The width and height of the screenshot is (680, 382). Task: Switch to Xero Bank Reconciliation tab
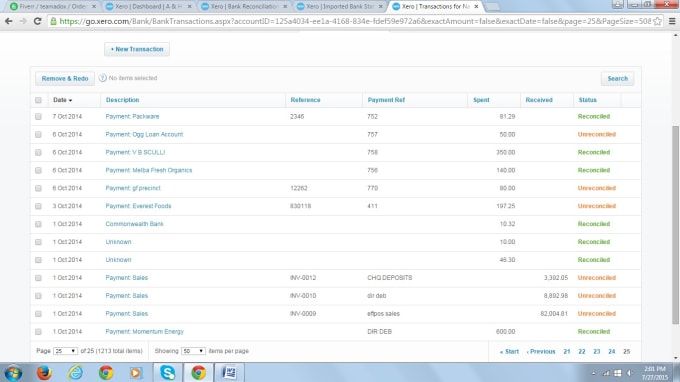tap(244, 7)
